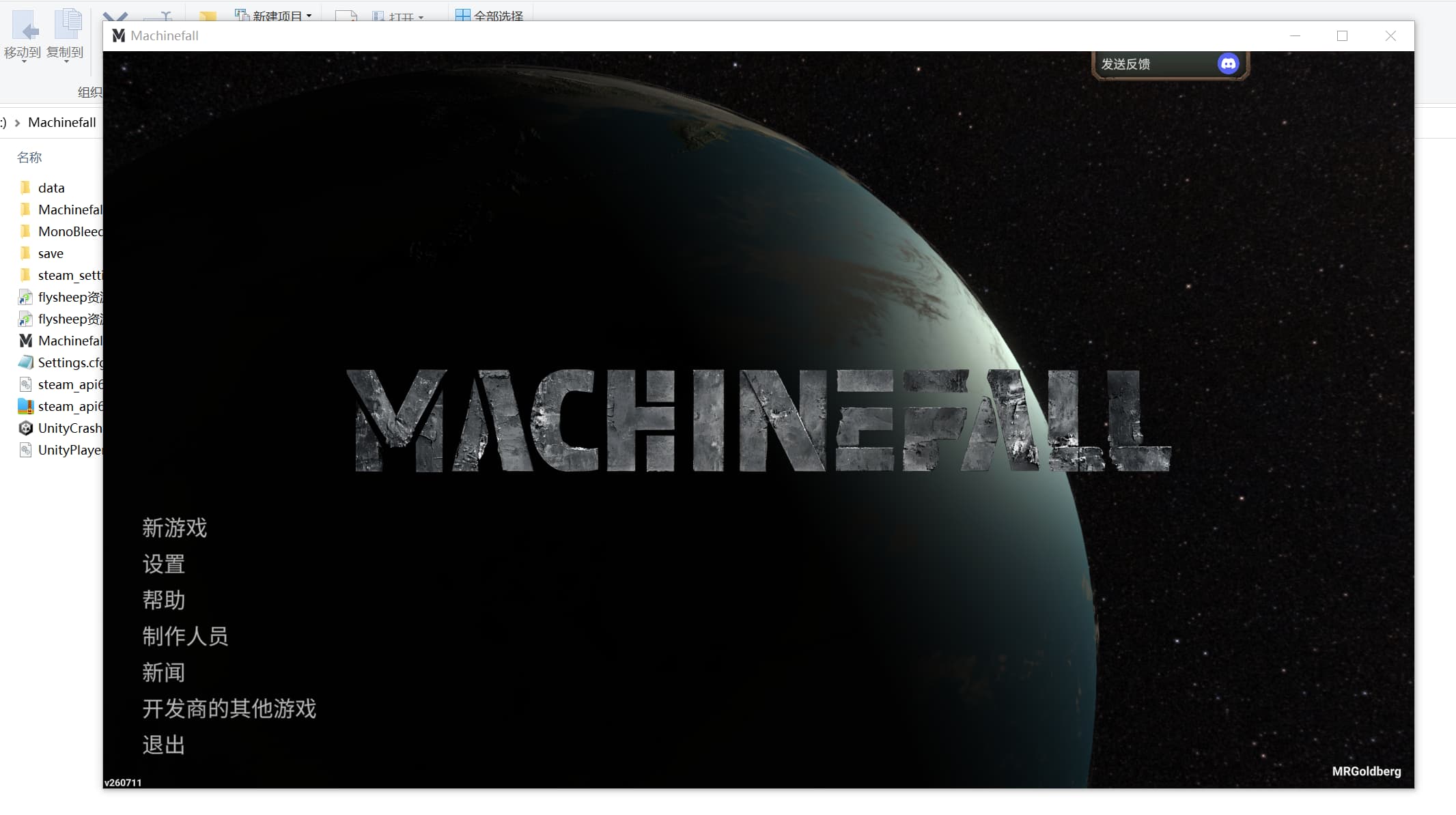The height and width of the screenshot is (815, 1456).
Task: Sort files by the 名称 column header
Action: [x=29, y=158]
